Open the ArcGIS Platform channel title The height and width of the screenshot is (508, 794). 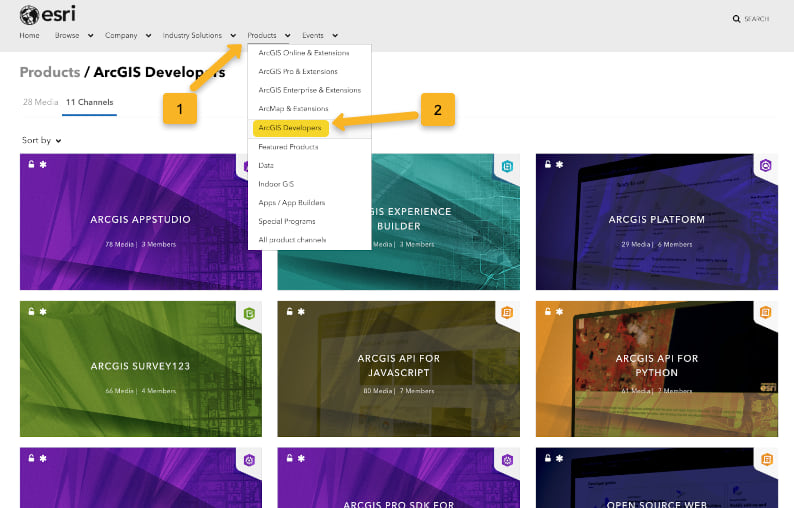pos(656,219)
